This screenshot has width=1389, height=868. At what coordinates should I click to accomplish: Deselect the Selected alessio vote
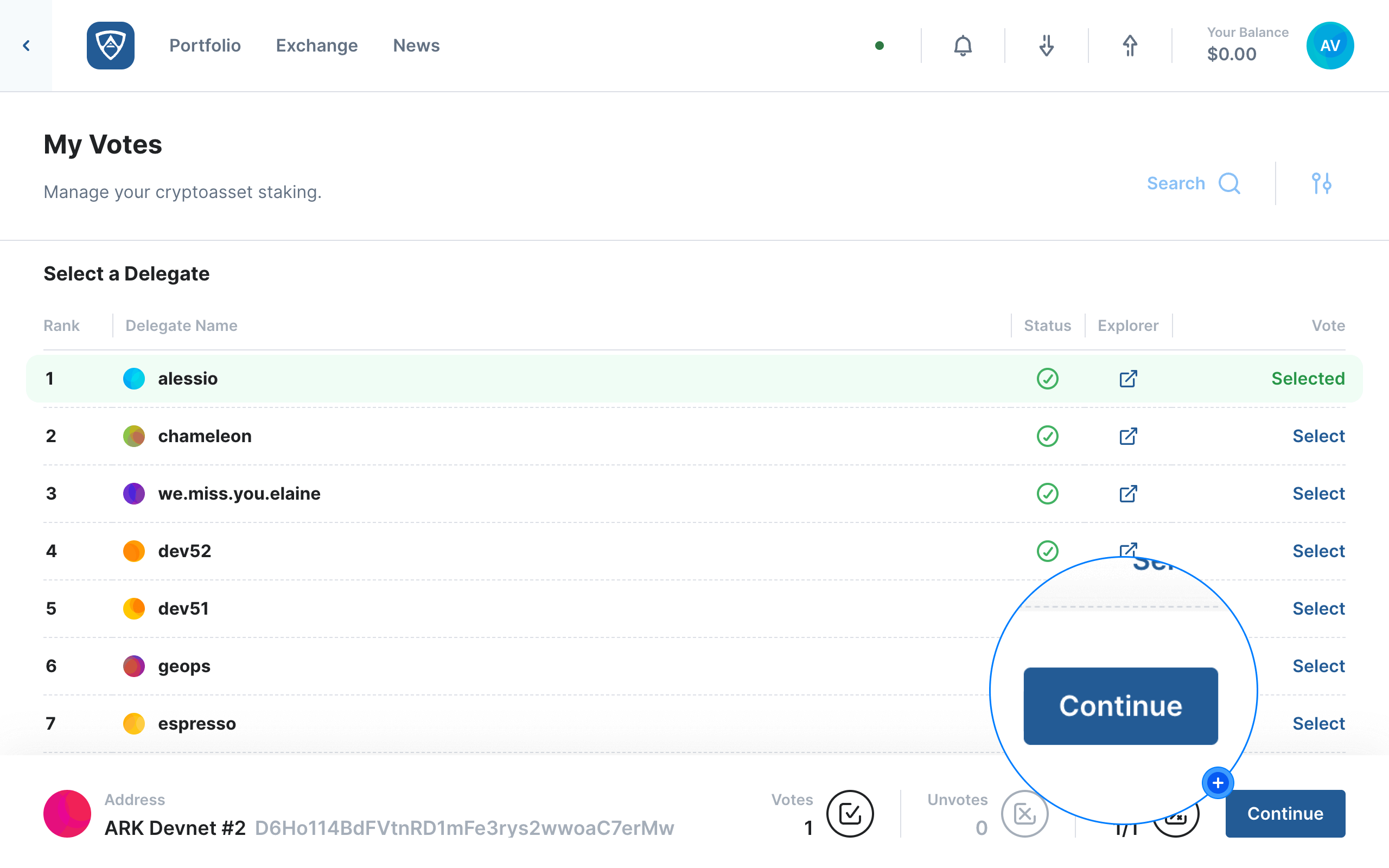click(1308, 378)
